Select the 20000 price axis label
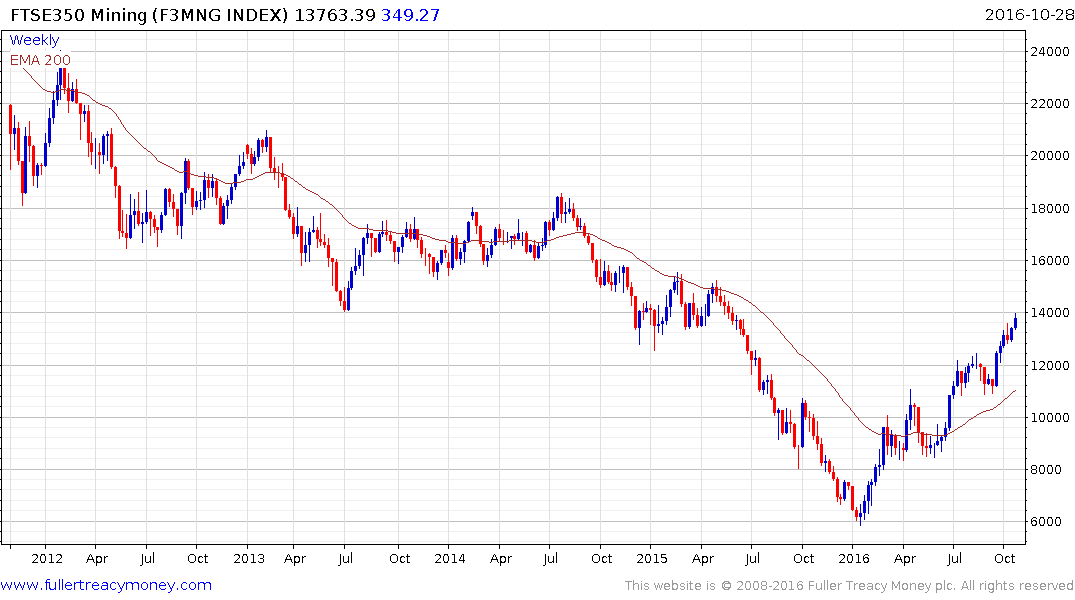The image size is (1075, 600). [1050, 156]
